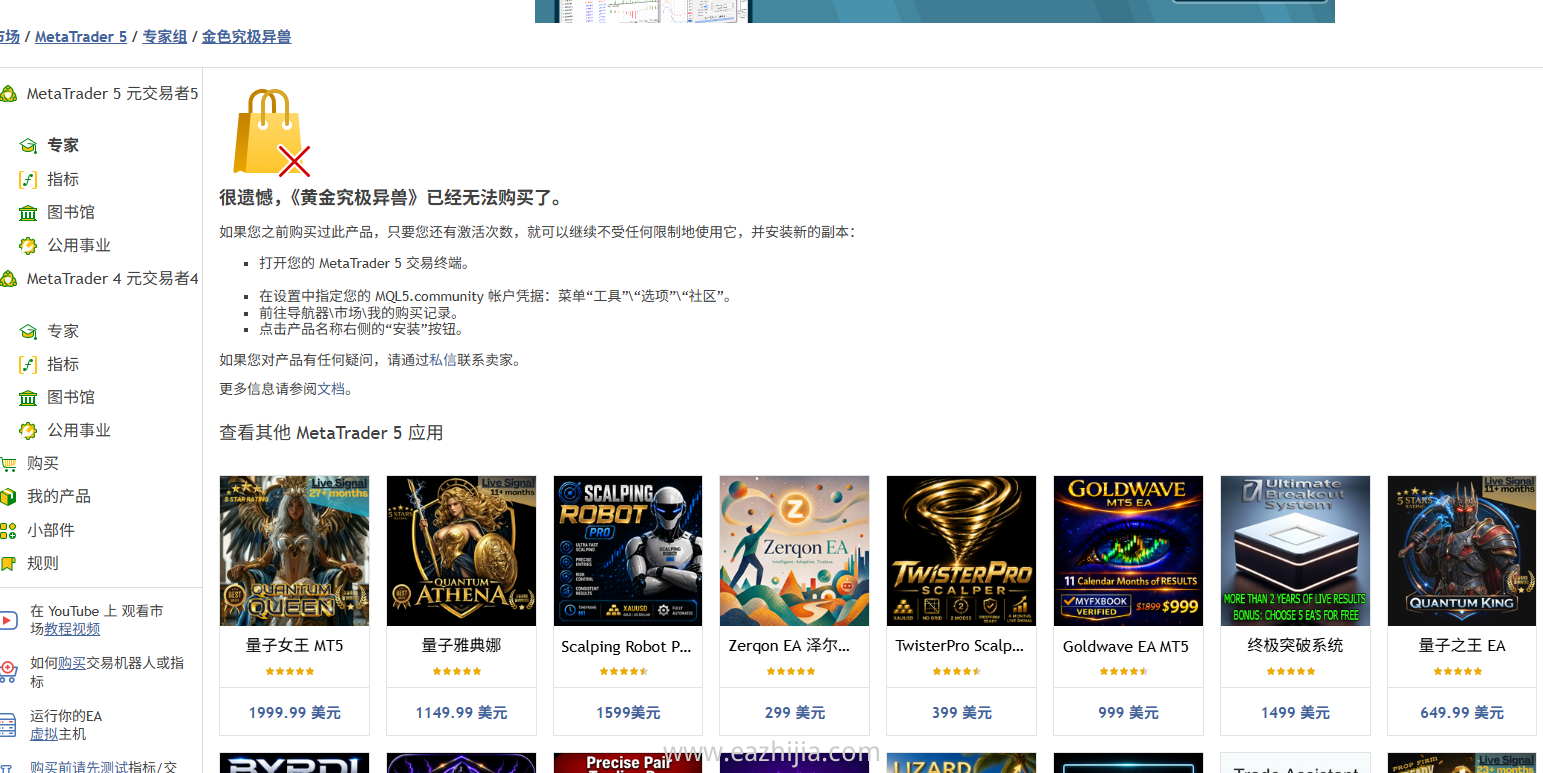
Task: Click the star rating under Zerqon EA
Action: pos(791,672)
